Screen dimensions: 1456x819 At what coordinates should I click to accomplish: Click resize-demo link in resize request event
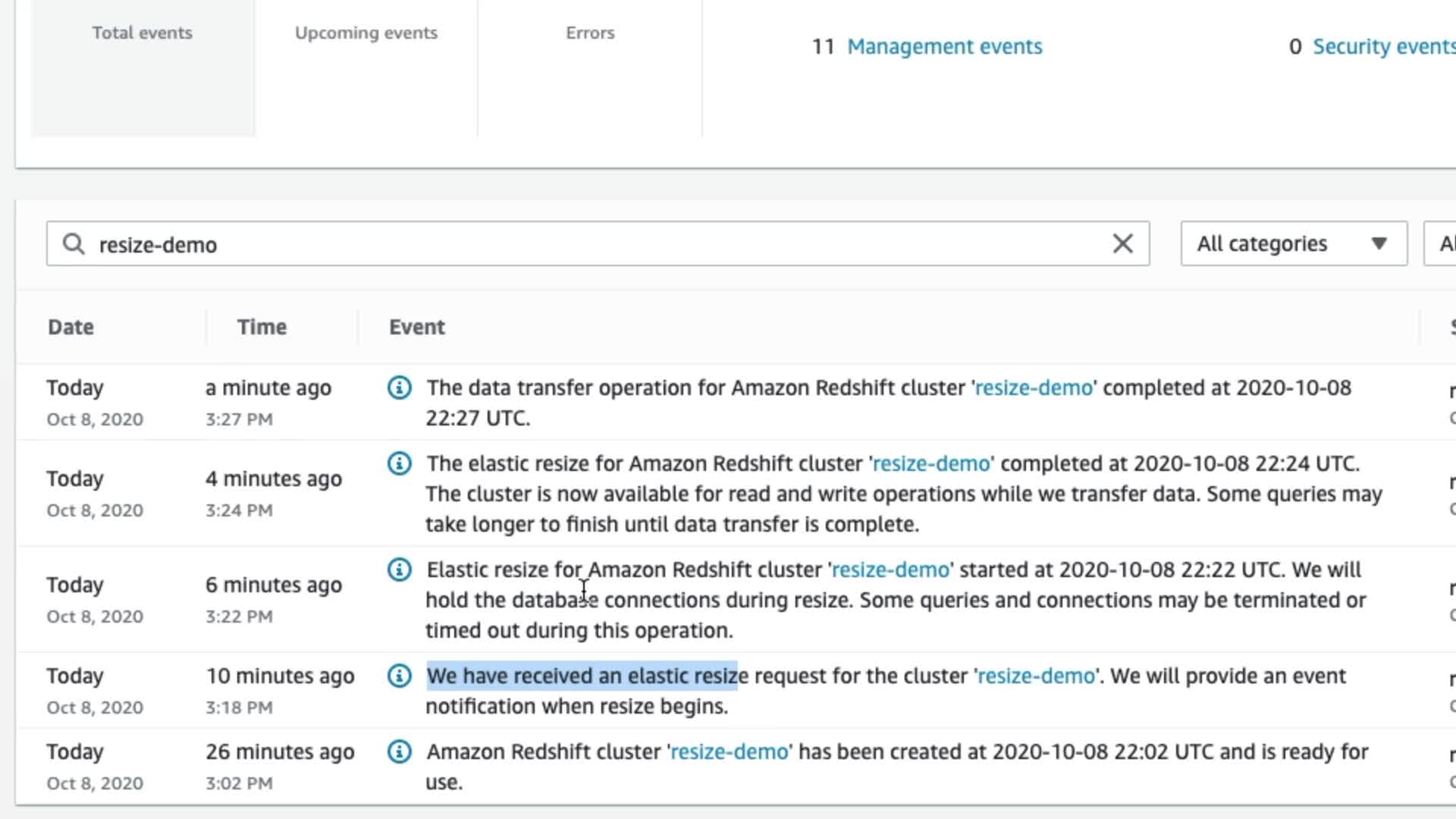(1036, 676)
